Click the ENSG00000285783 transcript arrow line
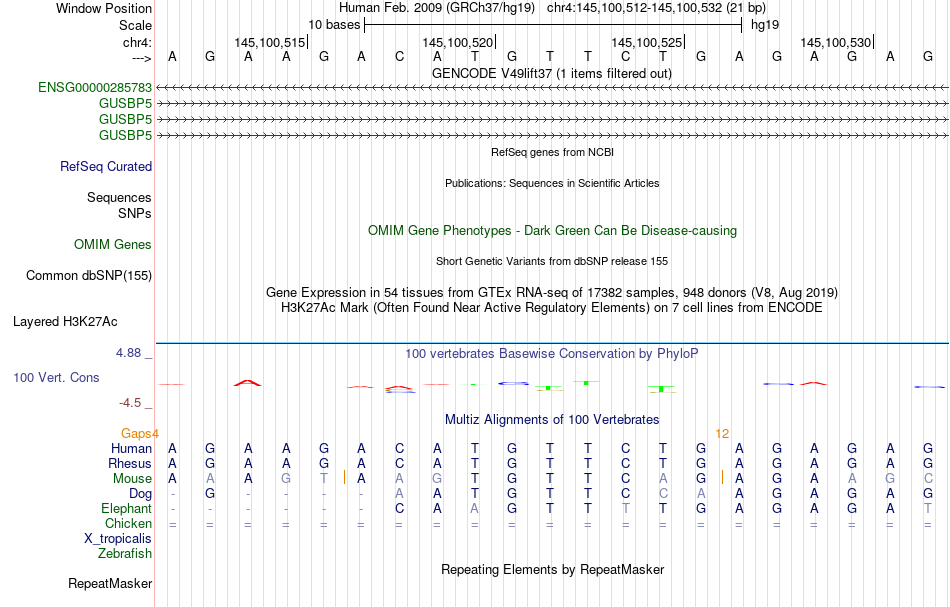The width and height of the screenshot is (950, 607). tap(552, 88)
